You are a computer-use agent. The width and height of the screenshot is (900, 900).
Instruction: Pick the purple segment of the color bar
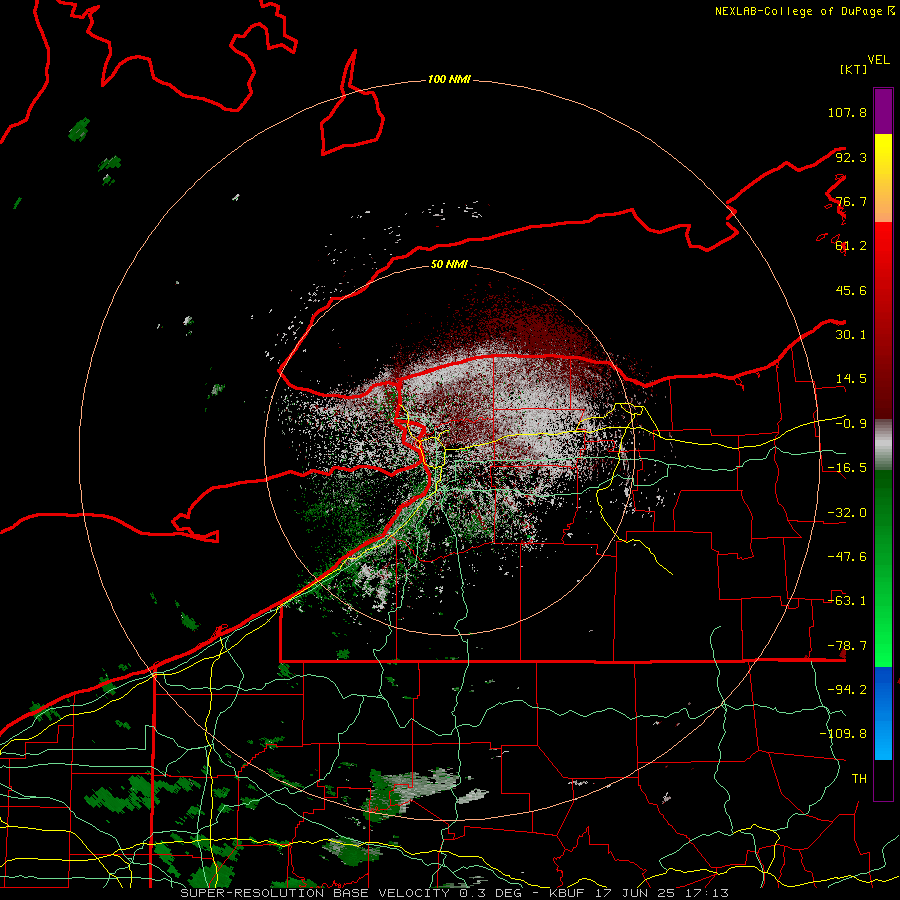click(883, 111)
